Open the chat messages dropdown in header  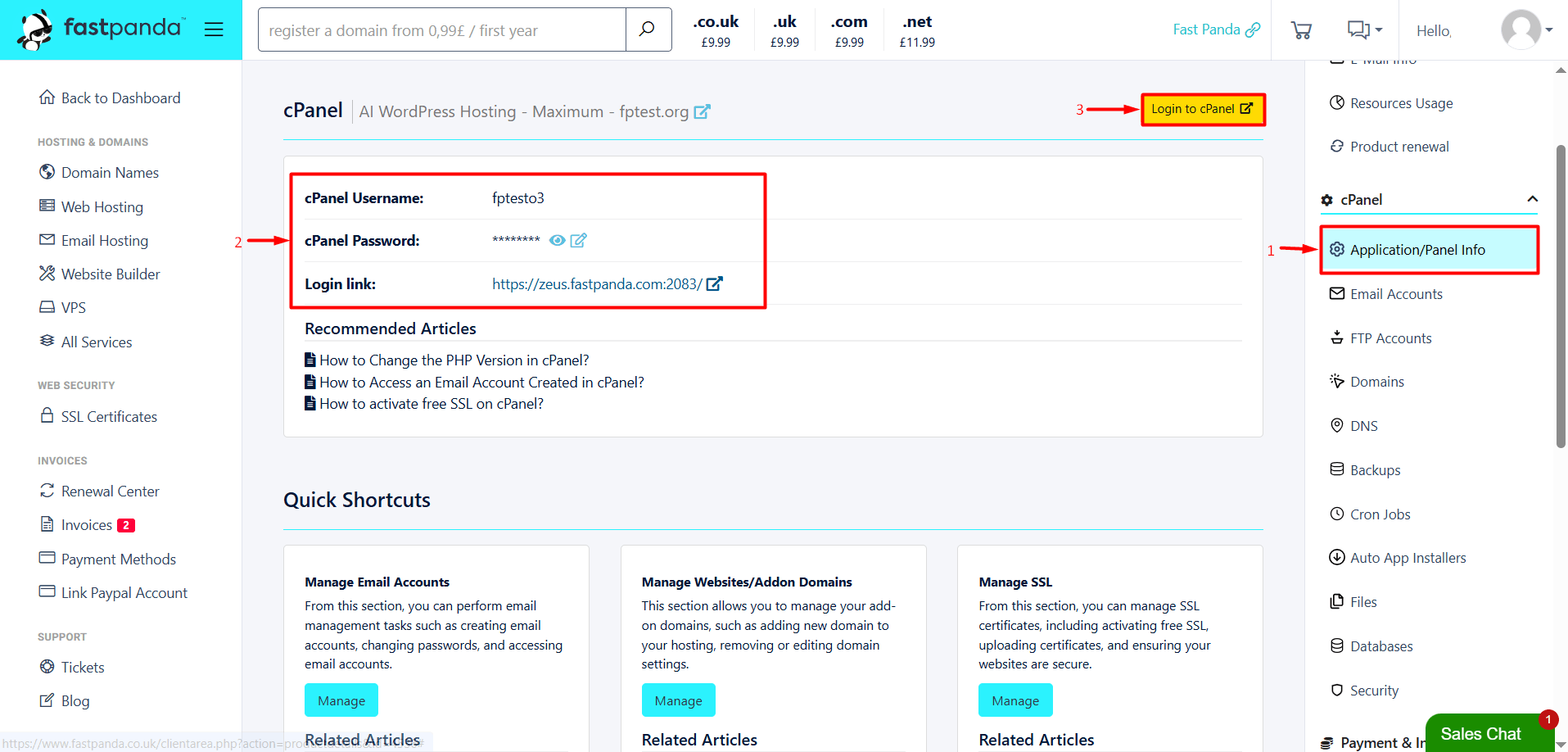1365,30
